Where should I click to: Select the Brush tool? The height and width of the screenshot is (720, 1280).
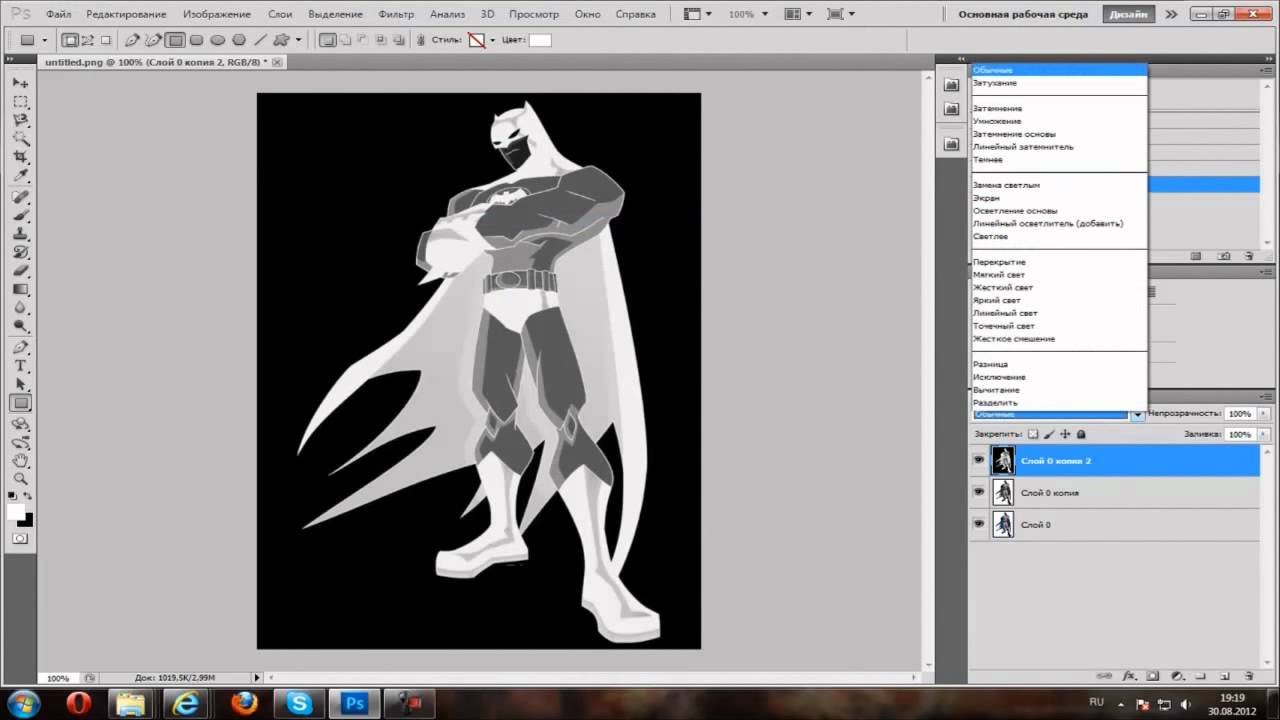(20, 215)
